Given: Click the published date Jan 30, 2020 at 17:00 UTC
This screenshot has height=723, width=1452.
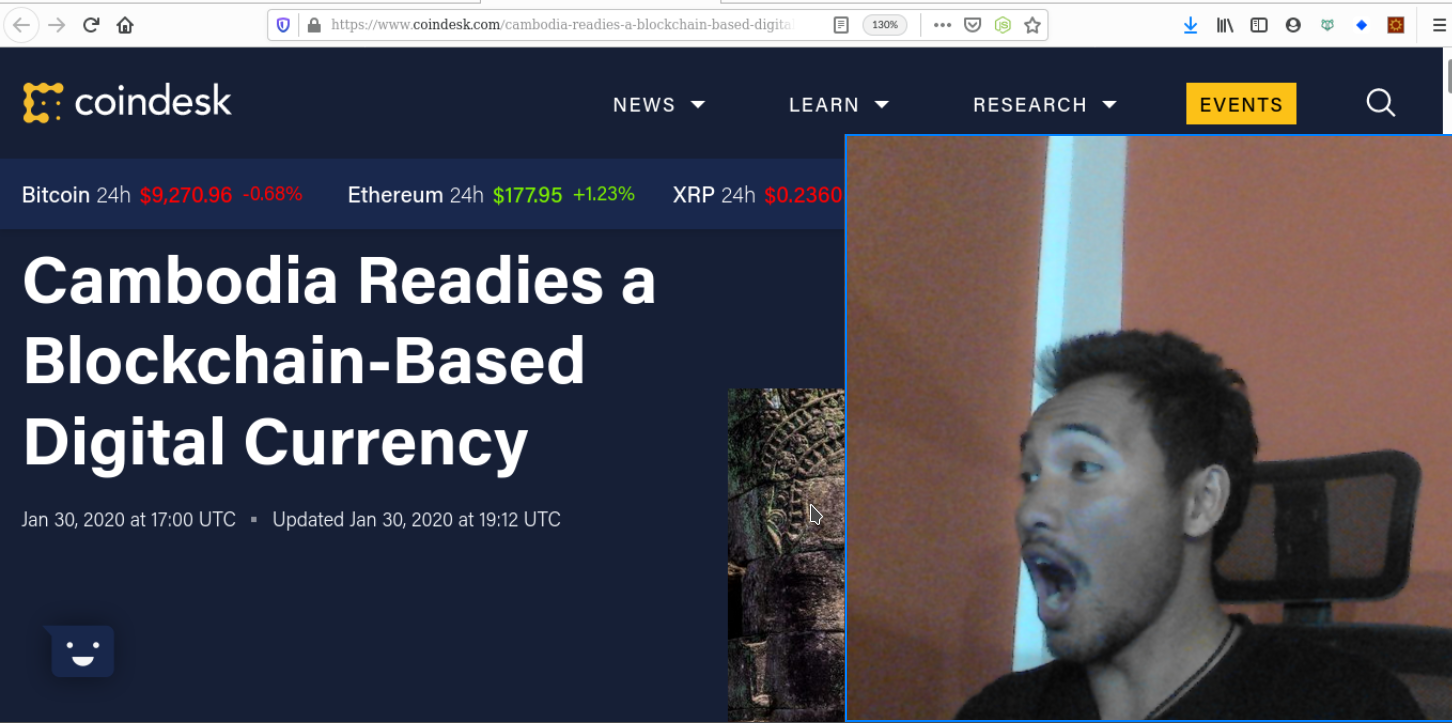Looking at the screenshot, I should pyautogui.click(x=129, y=519).
